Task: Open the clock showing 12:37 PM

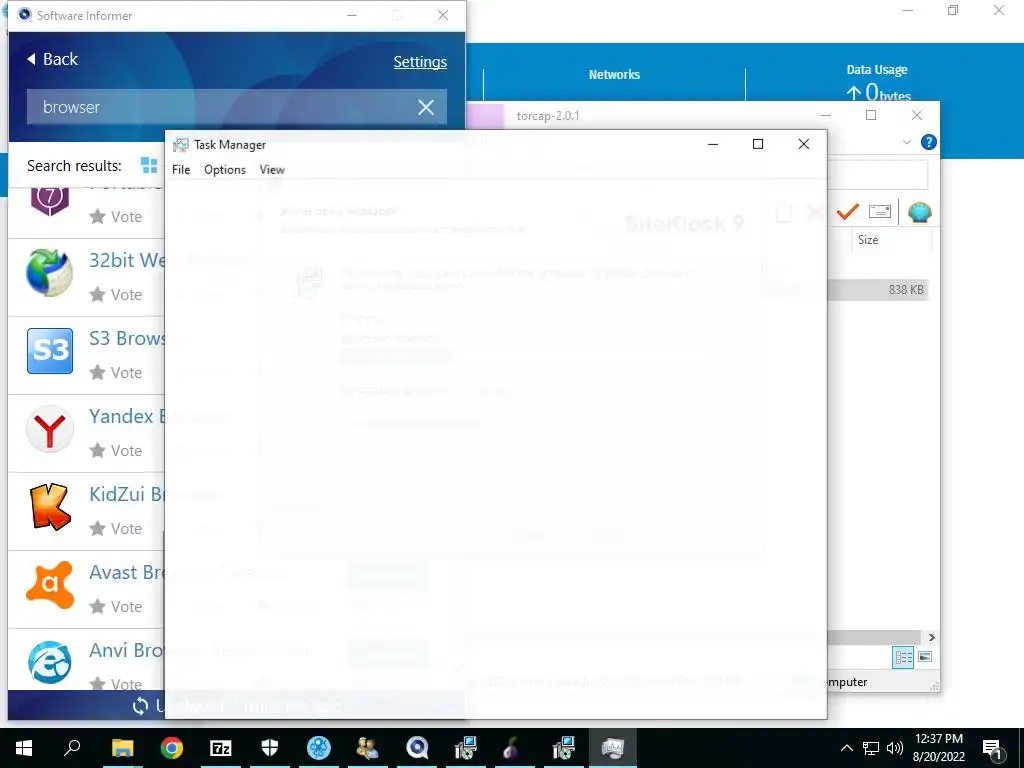Action: pos(938,748)
